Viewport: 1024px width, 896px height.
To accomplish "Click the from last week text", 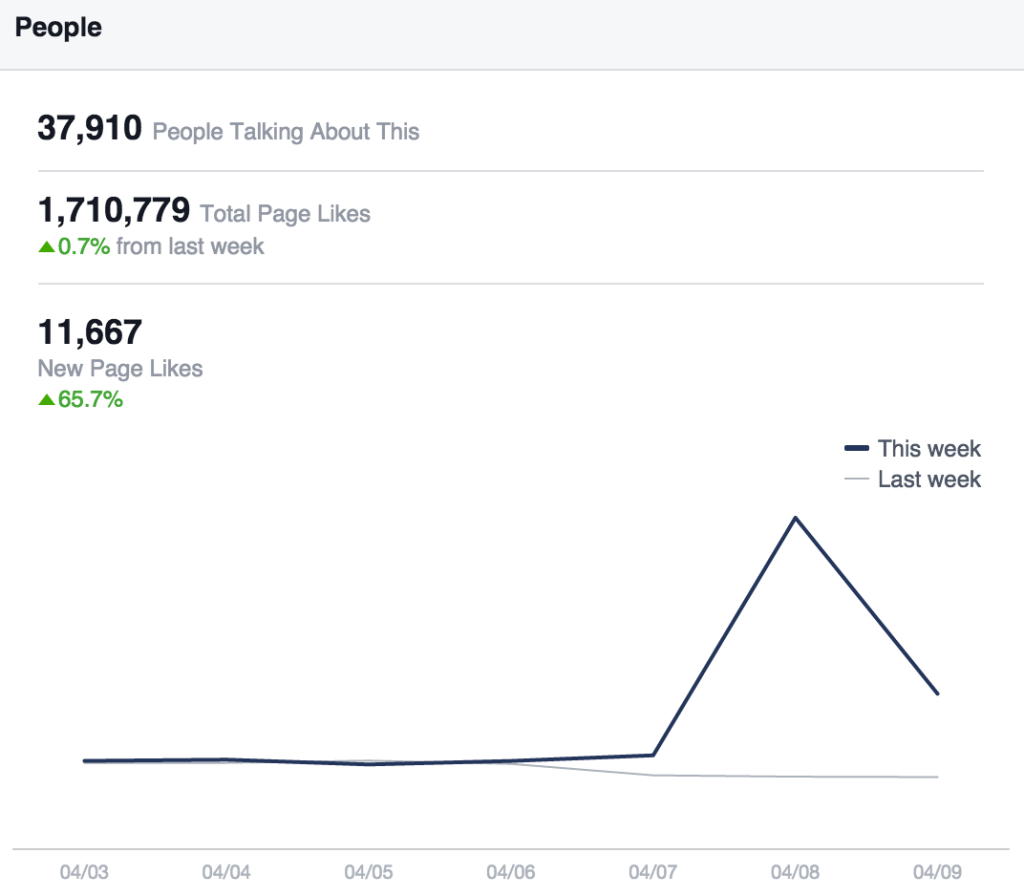I will click(x=190, y=246).
